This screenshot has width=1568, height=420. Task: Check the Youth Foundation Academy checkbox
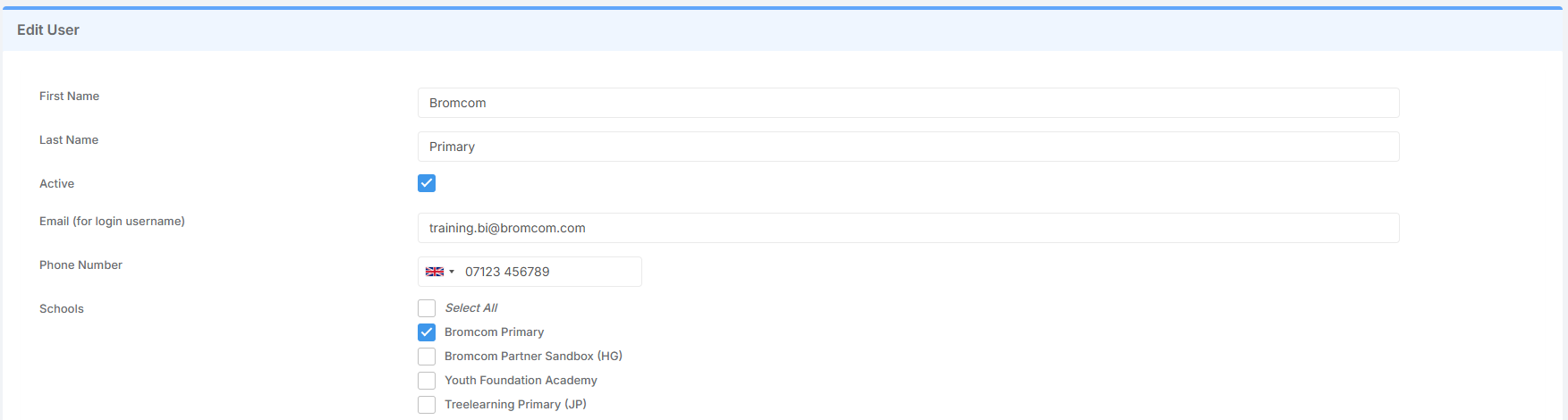coord(427,381)
